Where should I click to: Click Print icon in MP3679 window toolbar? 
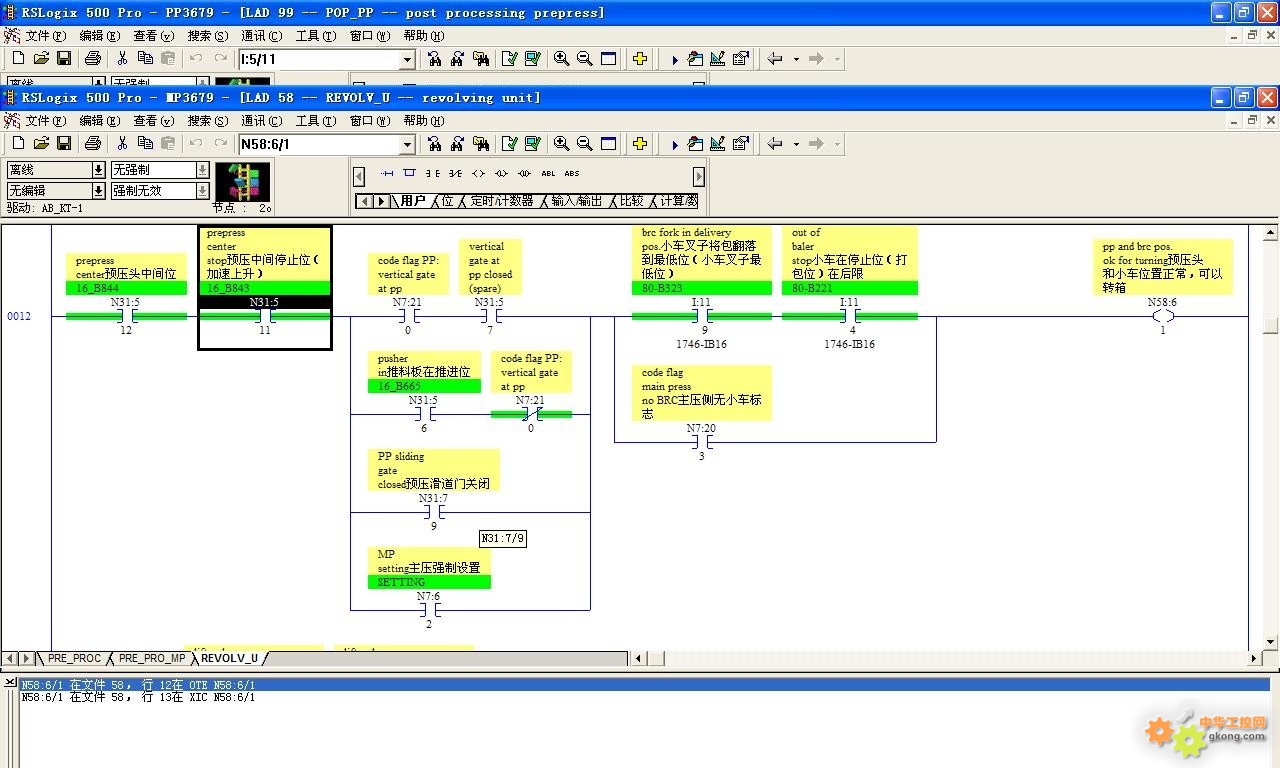click(x=93, y=143)
